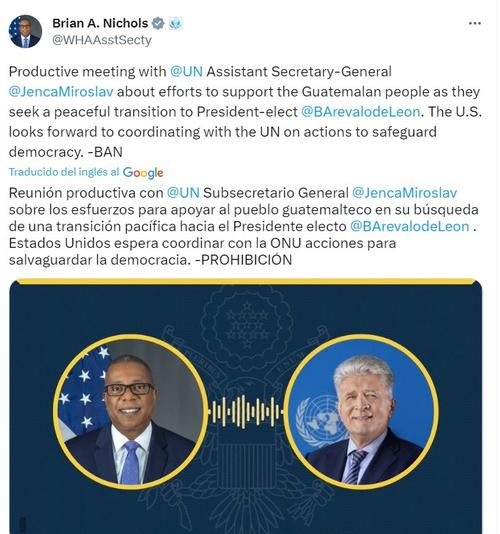
Task: Open the three-dot more options menu
Action: coord(474,23)
